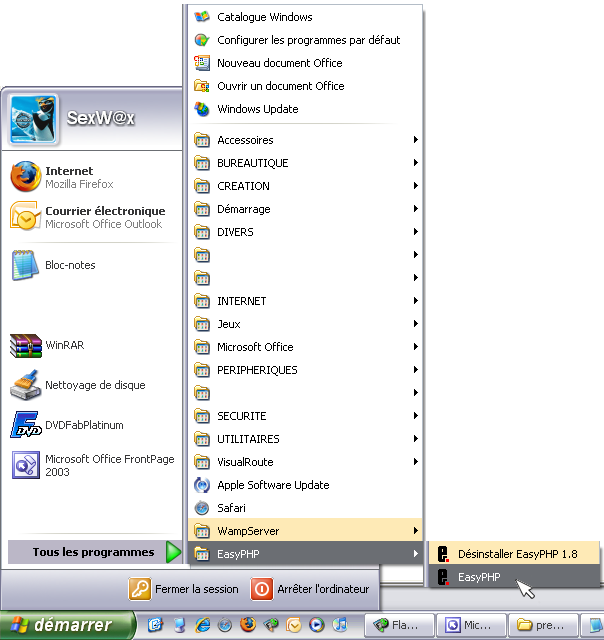Open Configurer les programmes par défaut
The image size is (604, 640).
coord(305,40)
